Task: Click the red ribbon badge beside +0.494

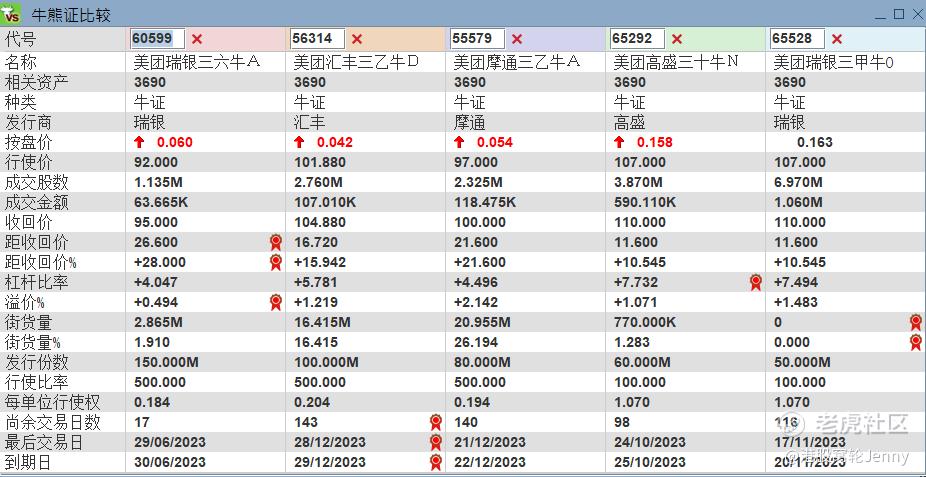Action: point(276,302)
